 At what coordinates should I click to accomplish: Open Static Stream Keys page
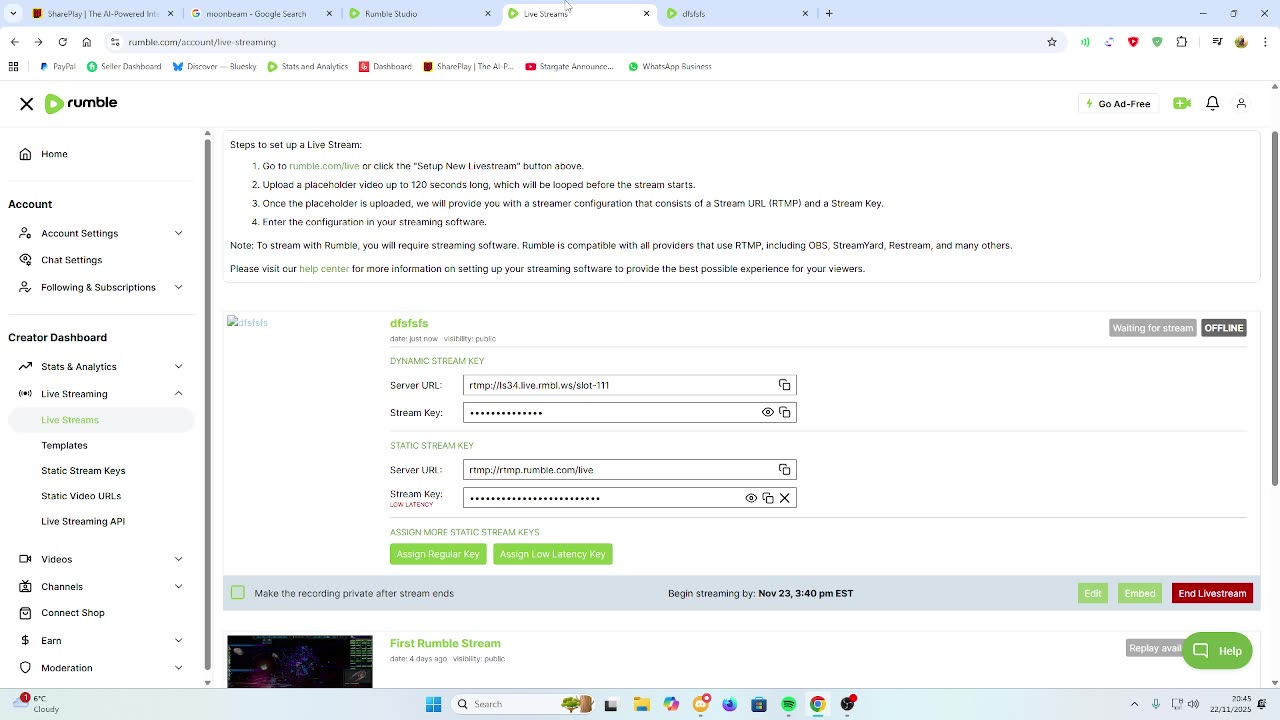coord(83,471)
